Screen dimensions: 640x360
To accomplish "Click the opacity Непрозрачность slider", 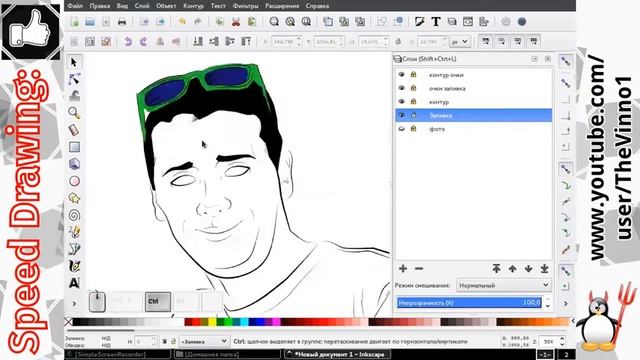I will coord(470,302).
